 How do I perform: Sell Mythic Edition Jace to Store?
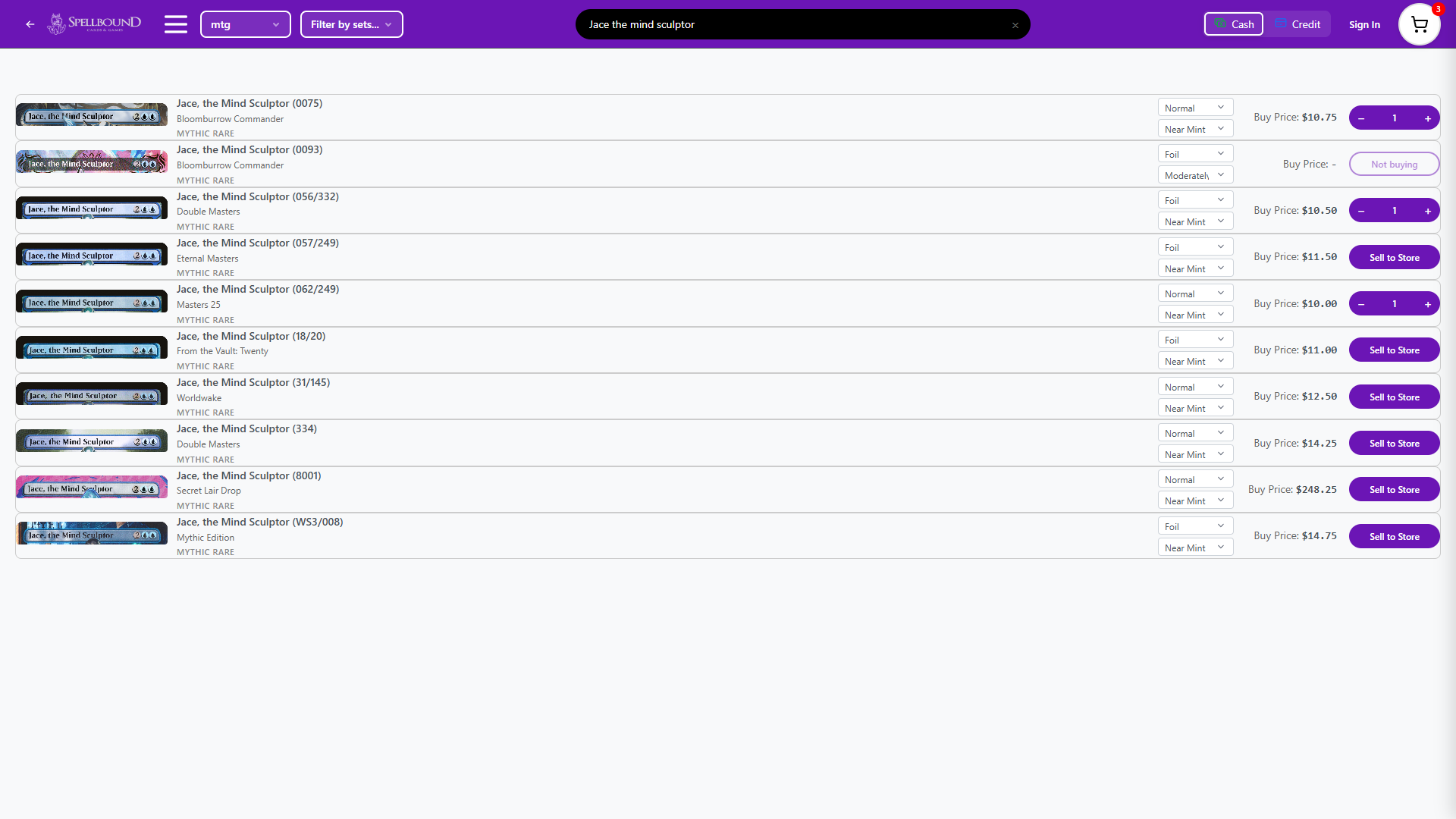[x=1394, y=535]
